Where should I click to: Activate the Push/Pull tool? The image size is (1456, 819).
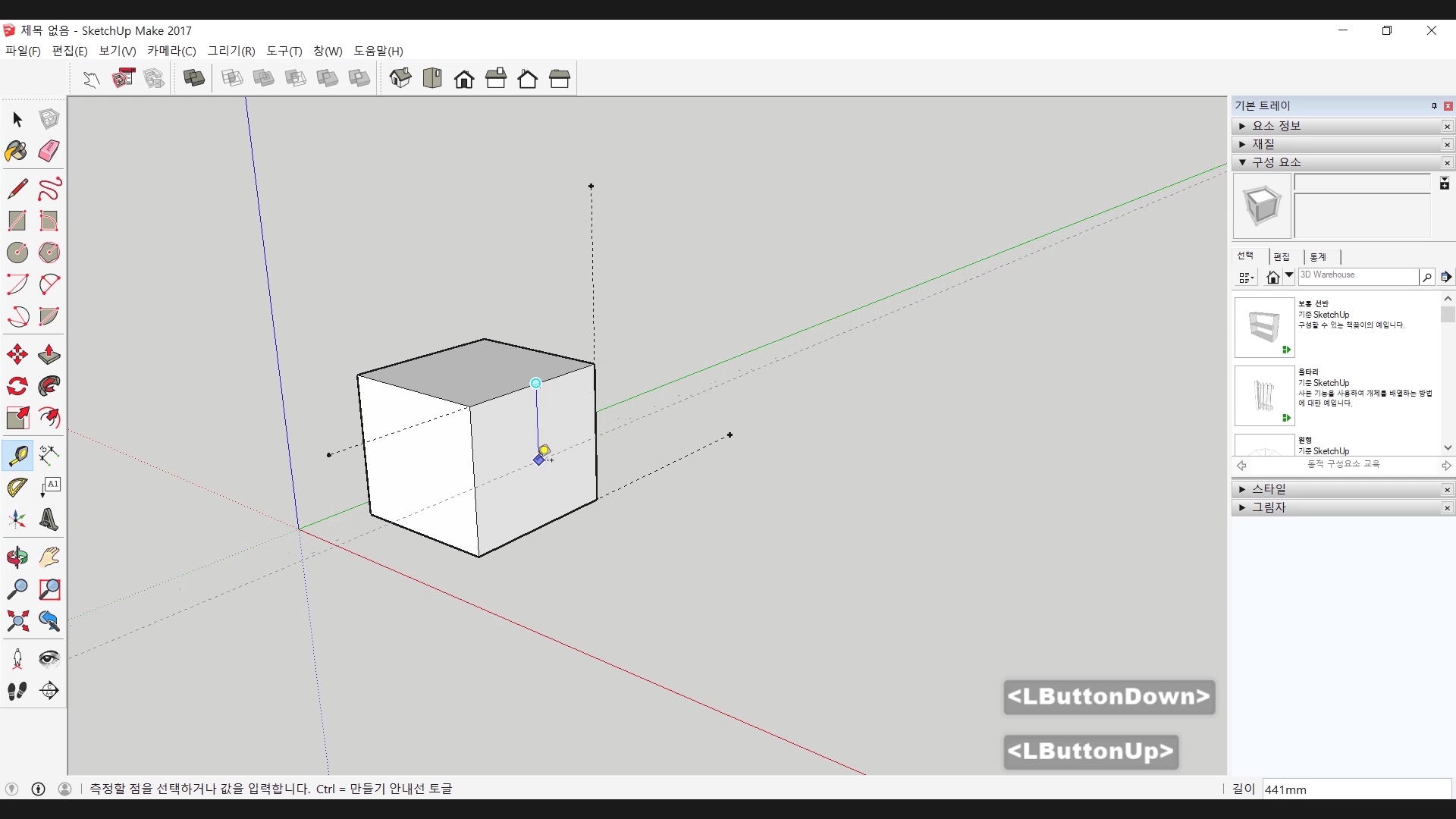click(x=49, y=354)
